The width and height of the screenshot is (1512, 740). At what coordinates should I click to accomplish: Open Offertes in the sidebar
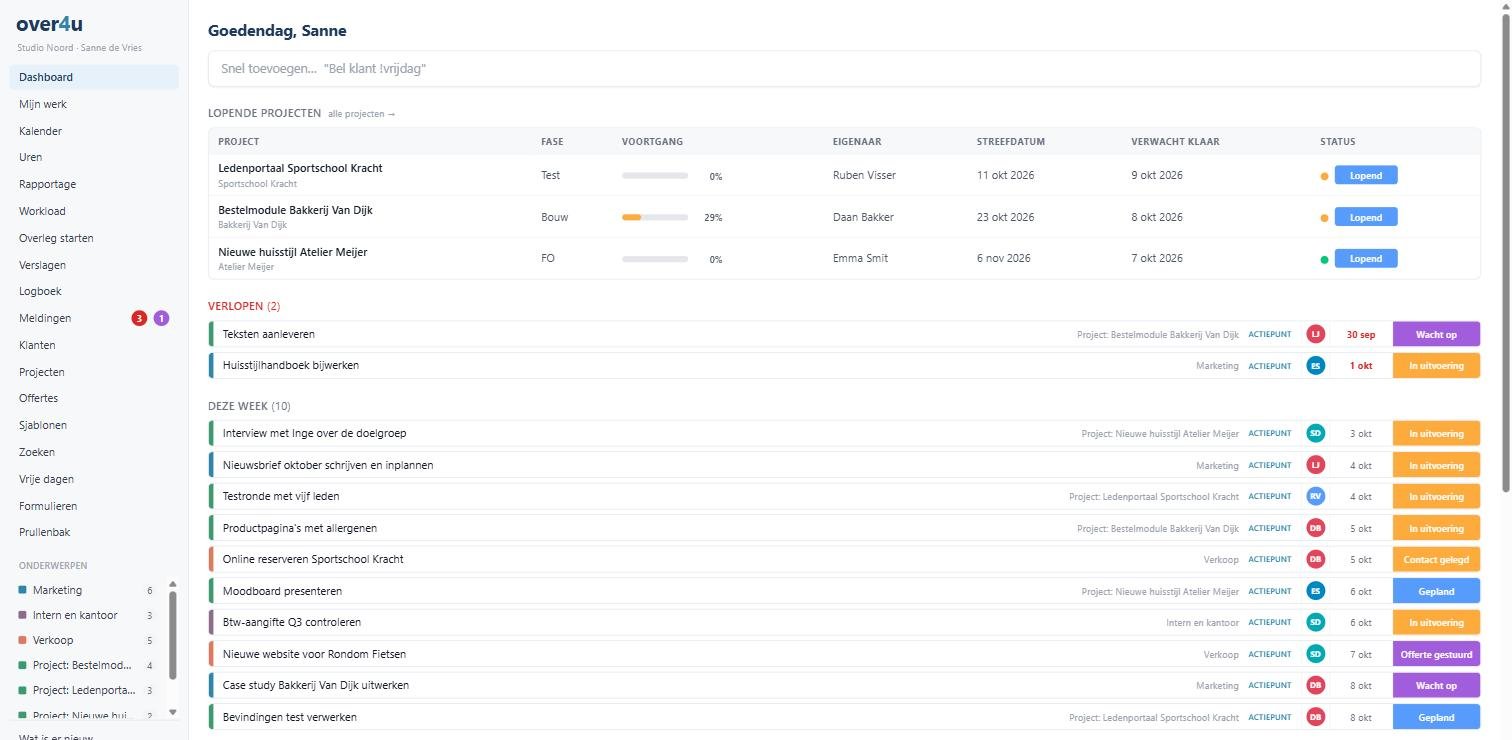pyautogui.click(x=94, y=398)
